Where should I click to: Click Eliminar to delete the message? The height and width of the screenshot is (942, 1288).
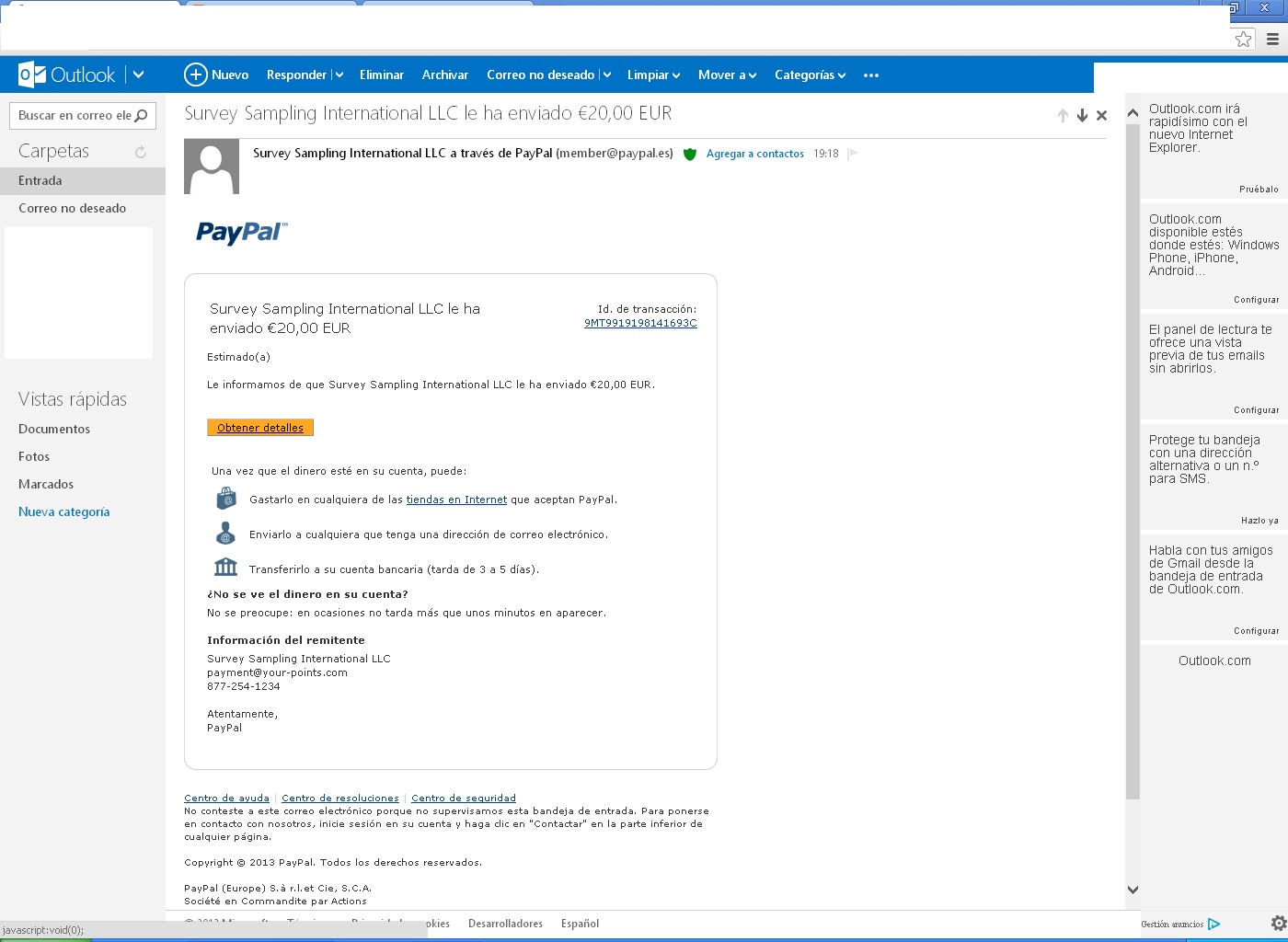382,75
